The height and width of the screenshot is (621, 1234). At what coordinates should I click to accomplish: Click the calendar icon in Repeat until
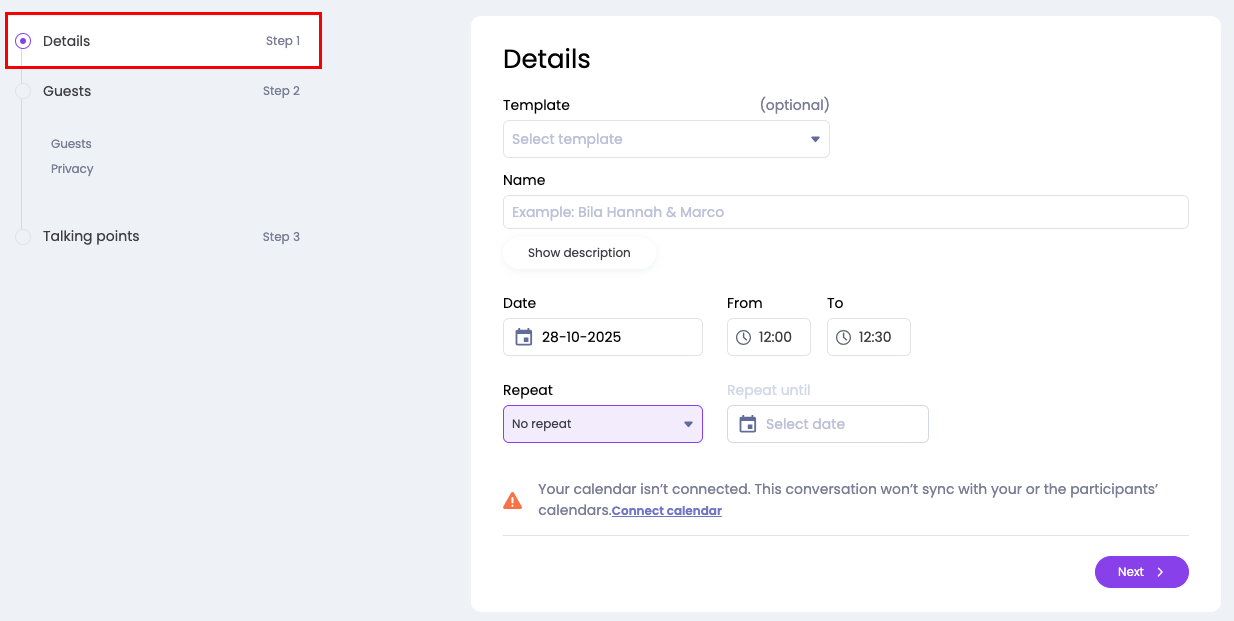click(747, 424)
